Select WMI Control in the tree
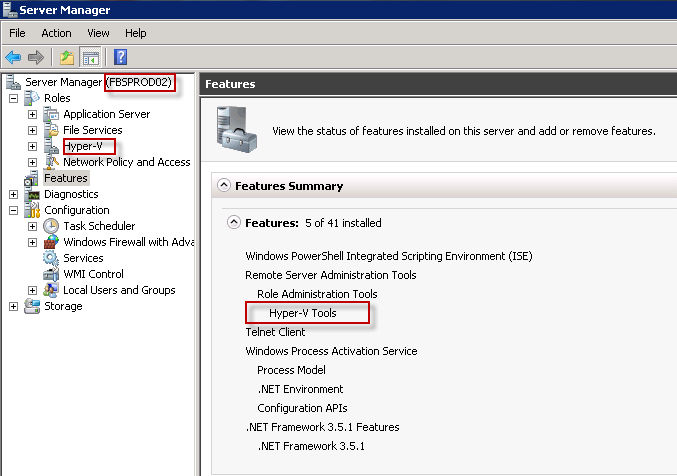The width and height of the screenshot is (677, 476). [93, 274]
